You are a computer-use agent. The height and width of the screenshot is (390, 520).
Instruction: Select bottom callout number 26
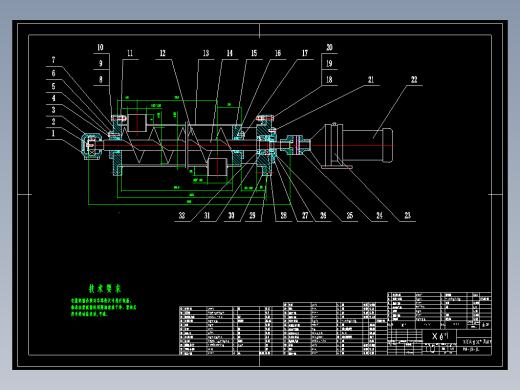point(323,216)
